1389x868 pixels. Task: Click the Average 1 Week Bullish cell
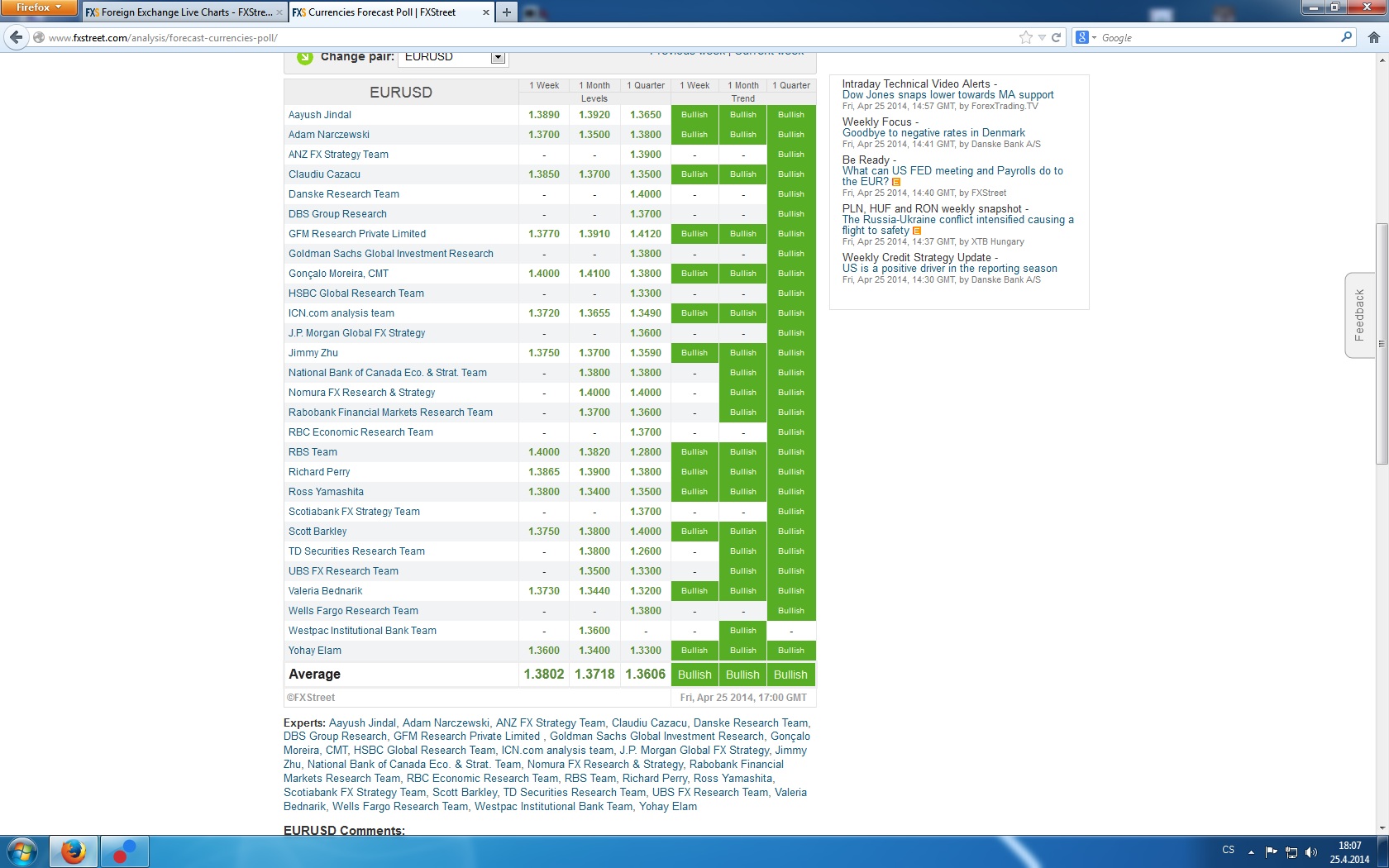pyautogui.click(x=694, y=675)
